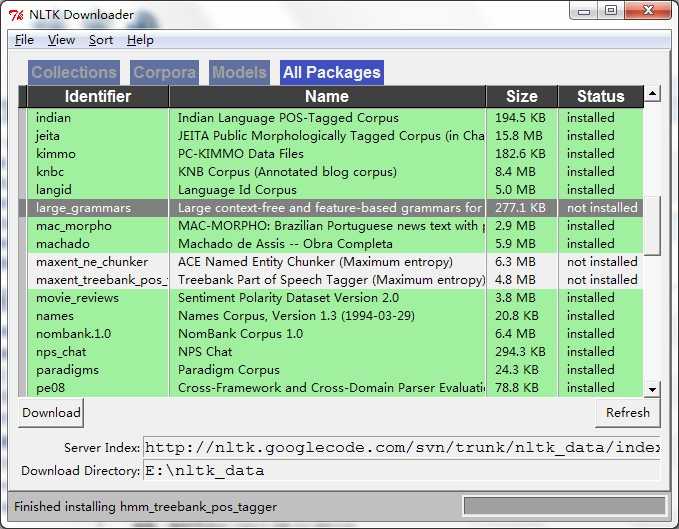Click the '194.5 KB' size cell

coord(520,118)
